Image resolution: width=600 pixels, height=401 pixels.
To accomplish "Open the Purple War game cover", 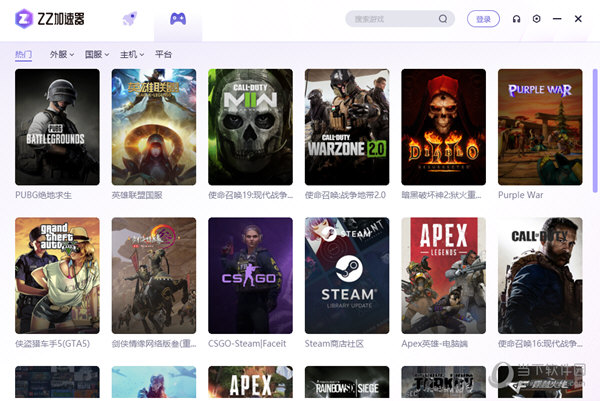I will pyautogui.click(x=540, y=127).
